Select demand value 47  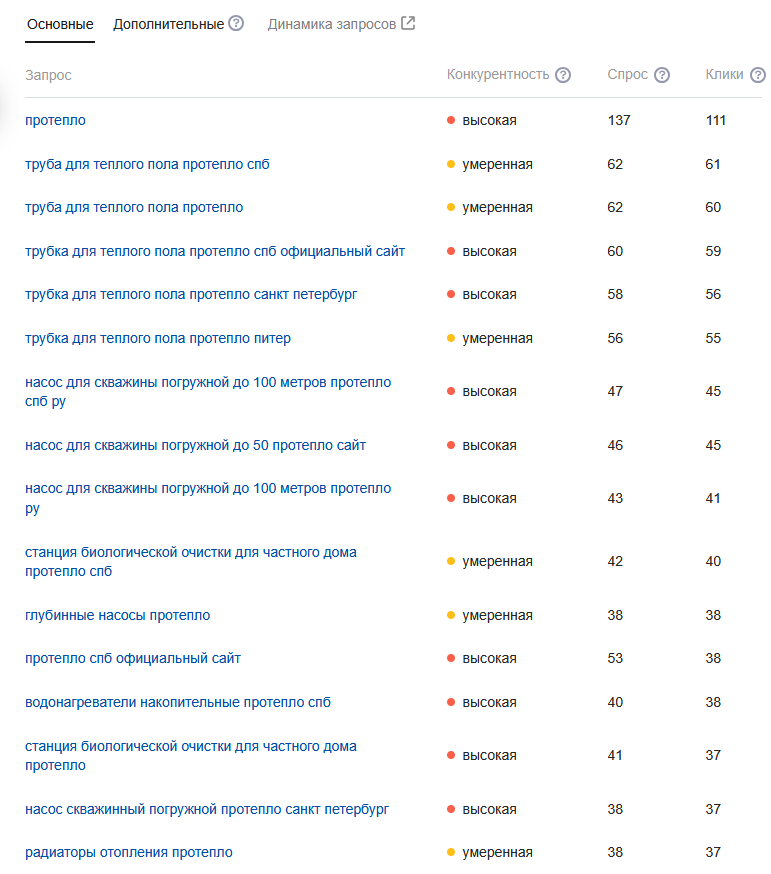(x=615, y=391)
